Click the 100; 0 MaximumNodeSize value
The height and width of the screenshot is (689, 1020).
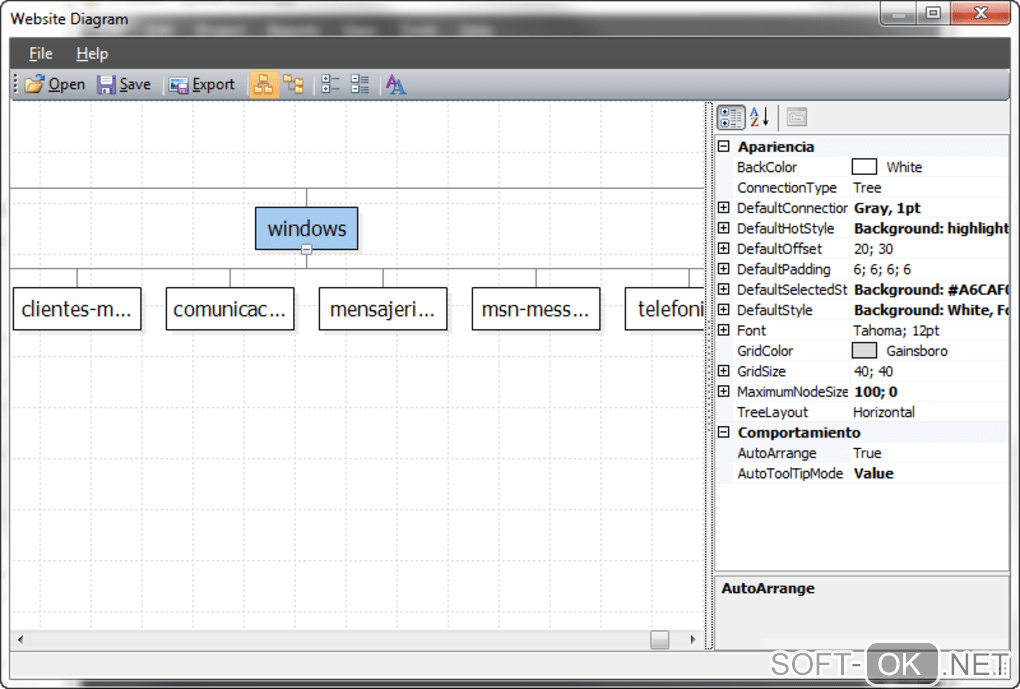point(876,392)
